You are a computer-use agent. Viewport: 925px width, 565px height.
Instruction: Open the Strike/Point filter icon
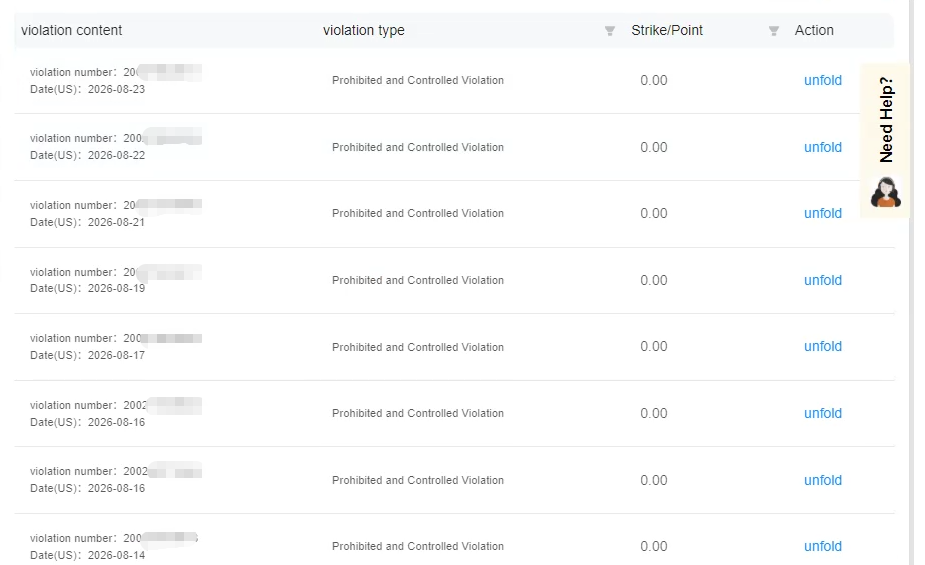coord(773,31)
